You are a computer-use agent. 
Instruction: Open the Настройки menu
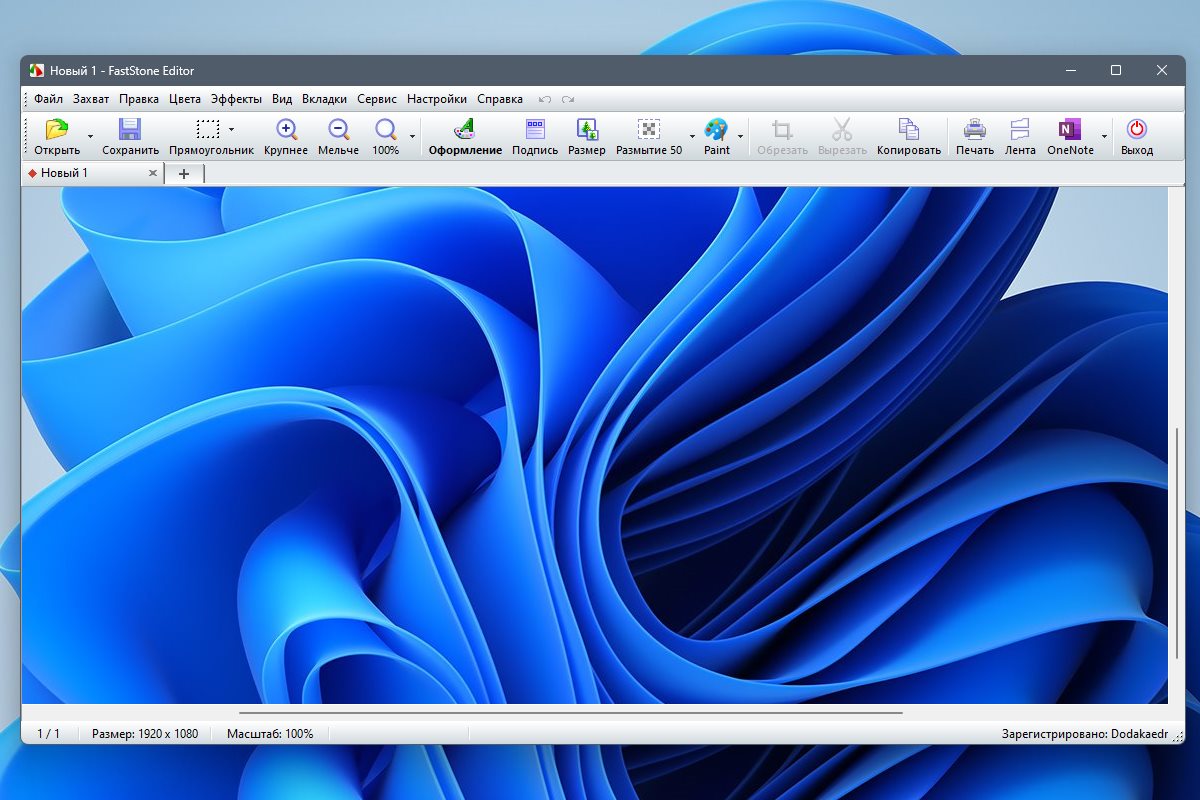[x=437, y=99]
